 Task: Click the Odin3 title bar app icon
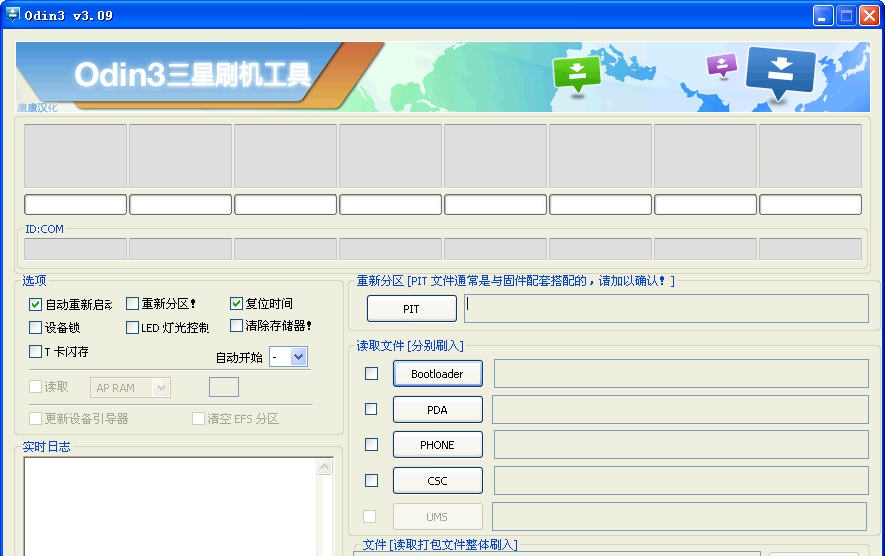[x=12, y=14]
